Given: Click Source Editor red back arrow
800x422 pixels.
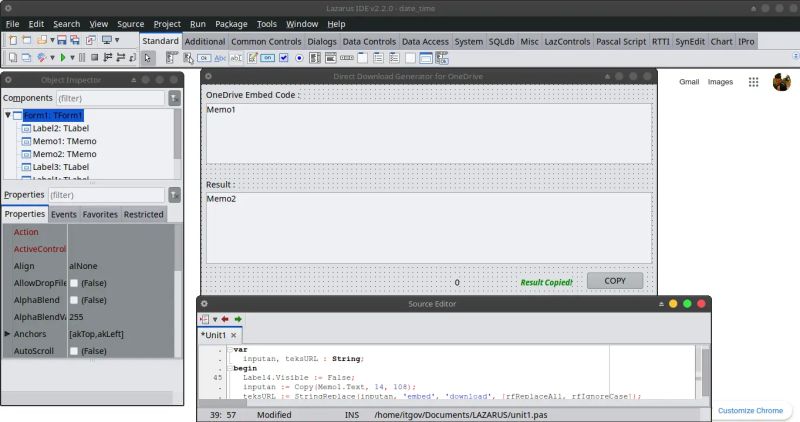Looking at the screenshot, I should click(225, 319).
